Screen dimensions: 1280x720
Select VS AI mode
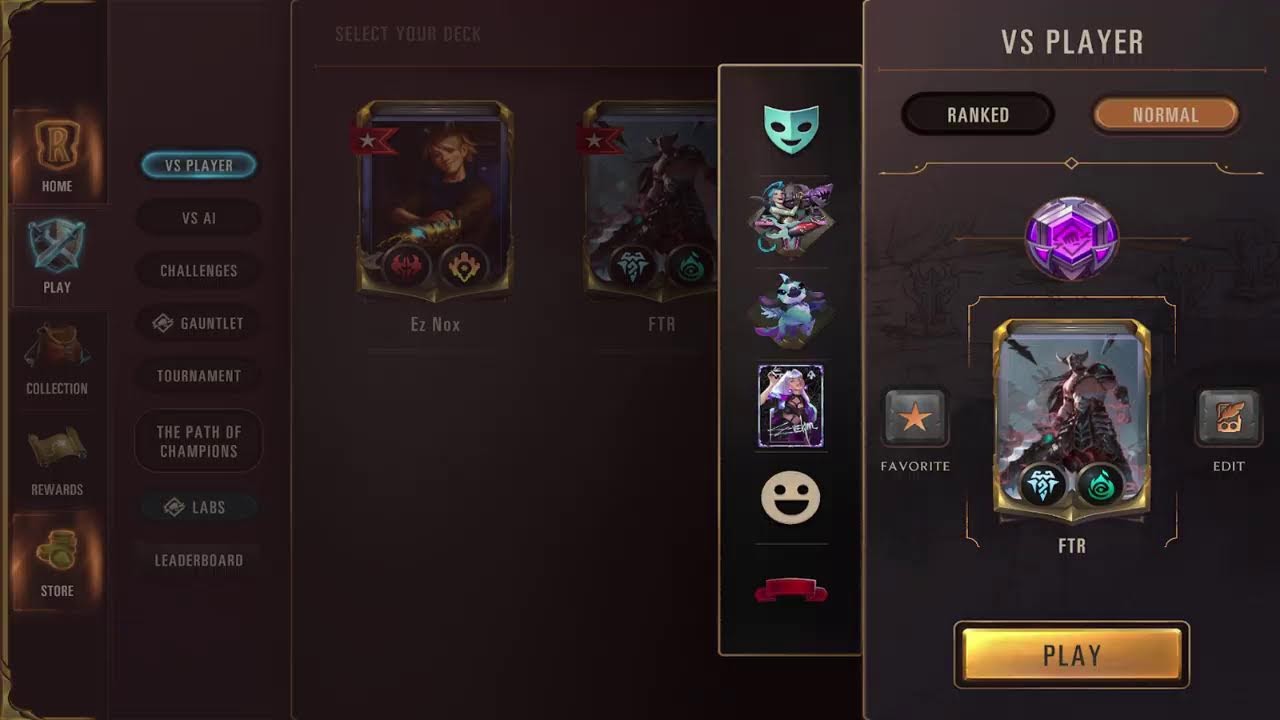click(199, 218)
